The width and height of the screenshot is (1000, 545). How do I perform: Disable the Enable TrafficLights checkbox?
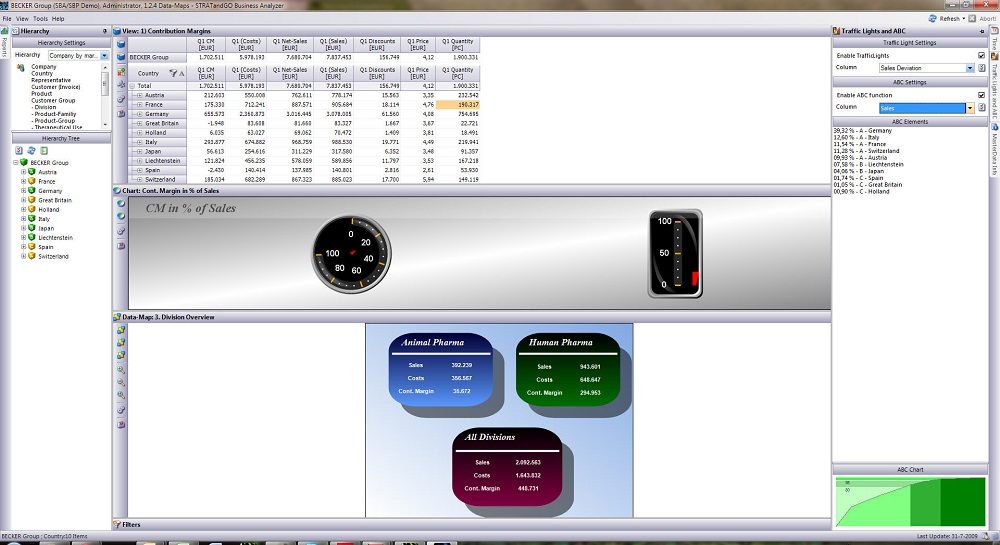tap(981, 55)
